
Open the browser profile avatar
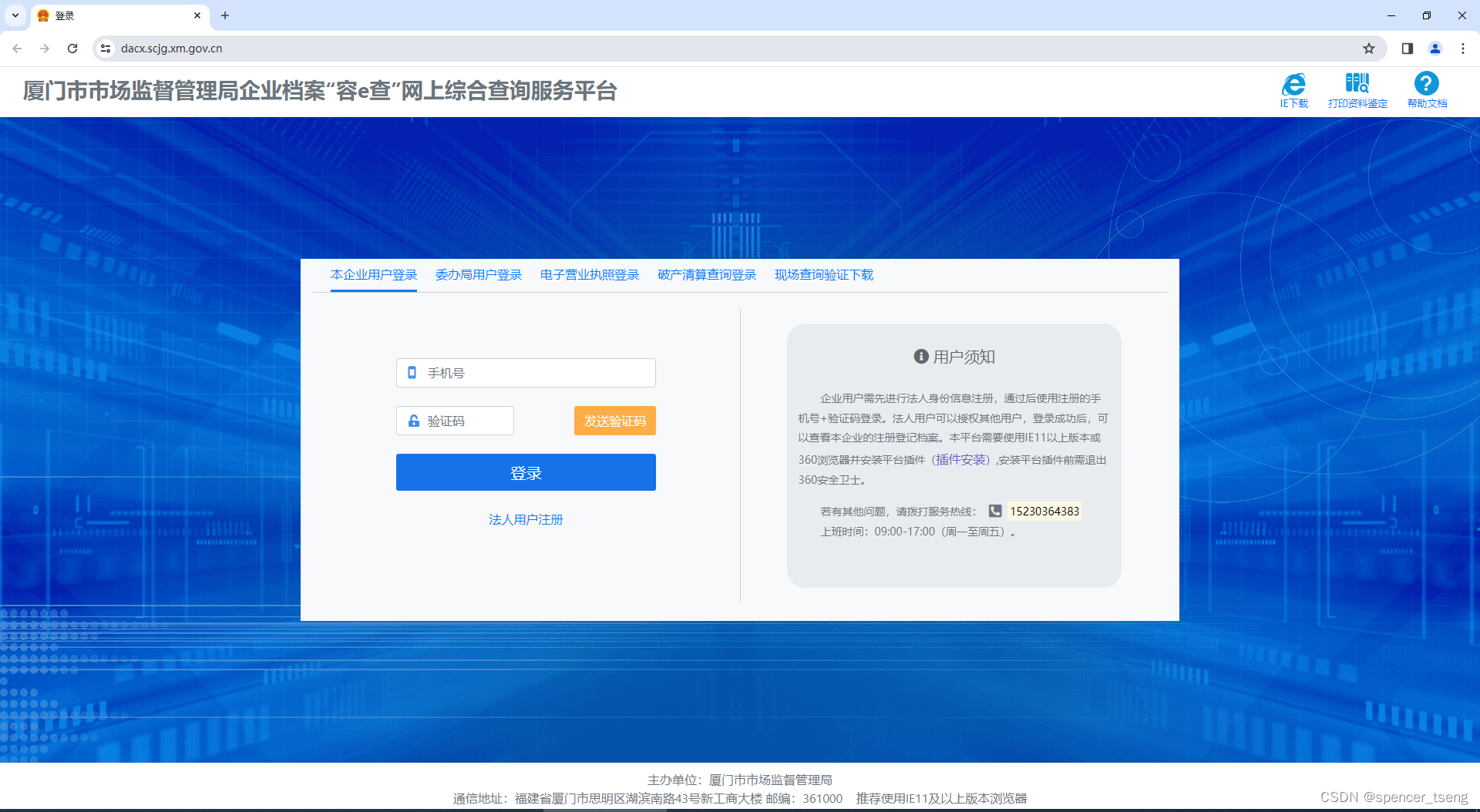[1435, 48]
